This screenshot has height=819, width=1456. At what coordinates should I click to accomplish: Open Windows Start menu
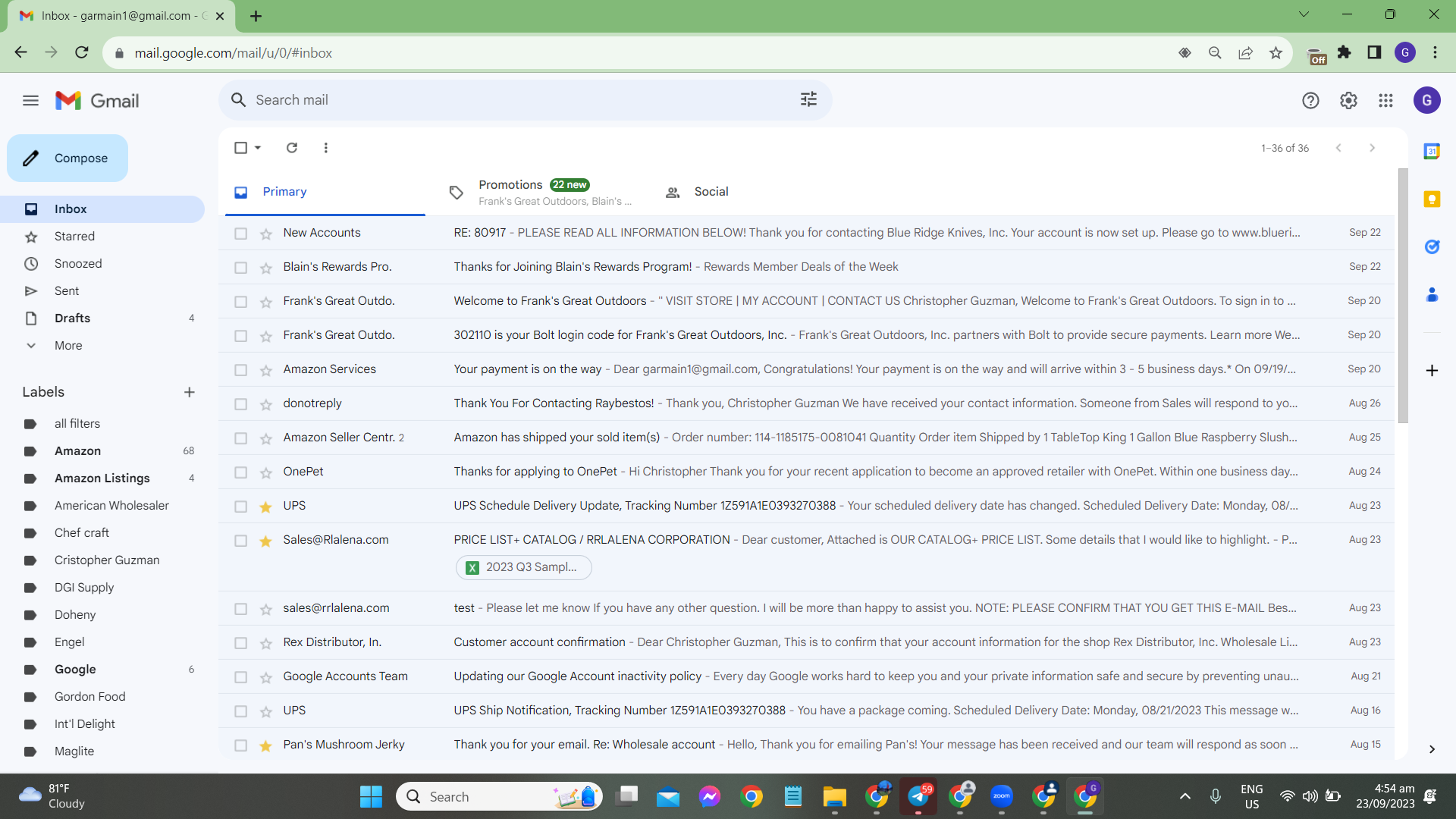371,796
